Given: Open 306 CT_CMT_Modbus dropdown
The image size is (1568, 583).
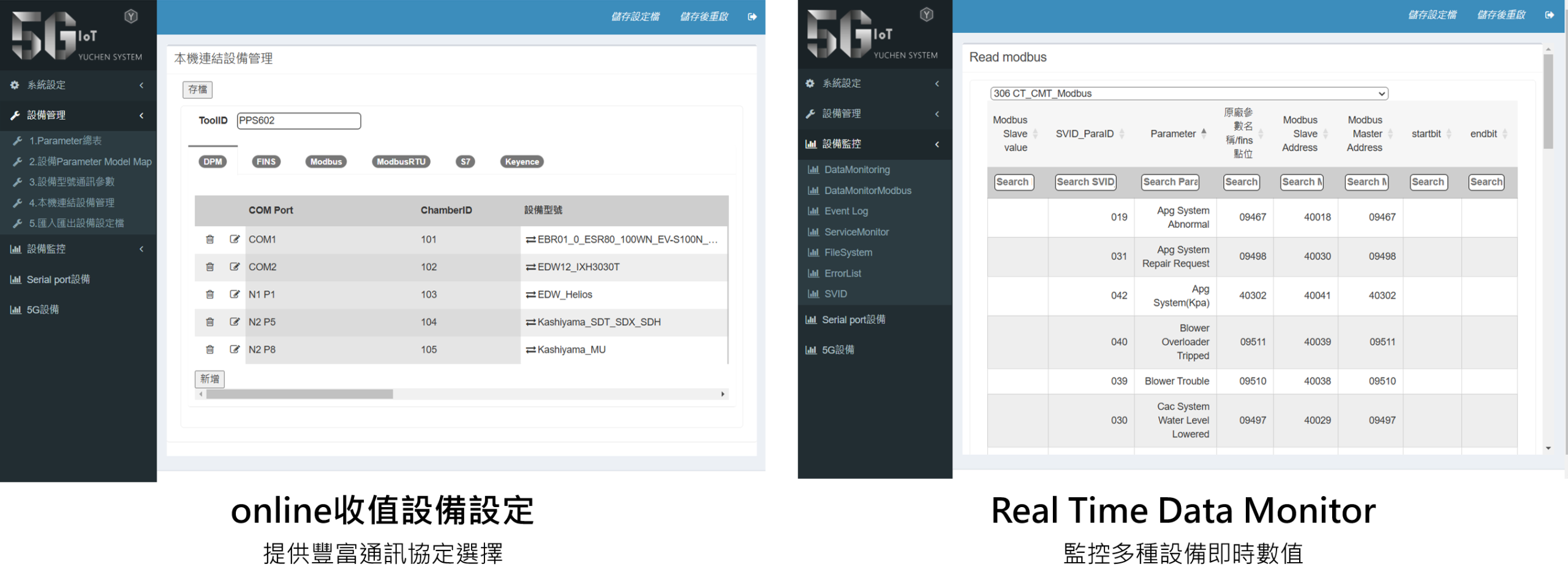Looking at the screenshot, I should pyautogui.click(x=1188, y=94).
